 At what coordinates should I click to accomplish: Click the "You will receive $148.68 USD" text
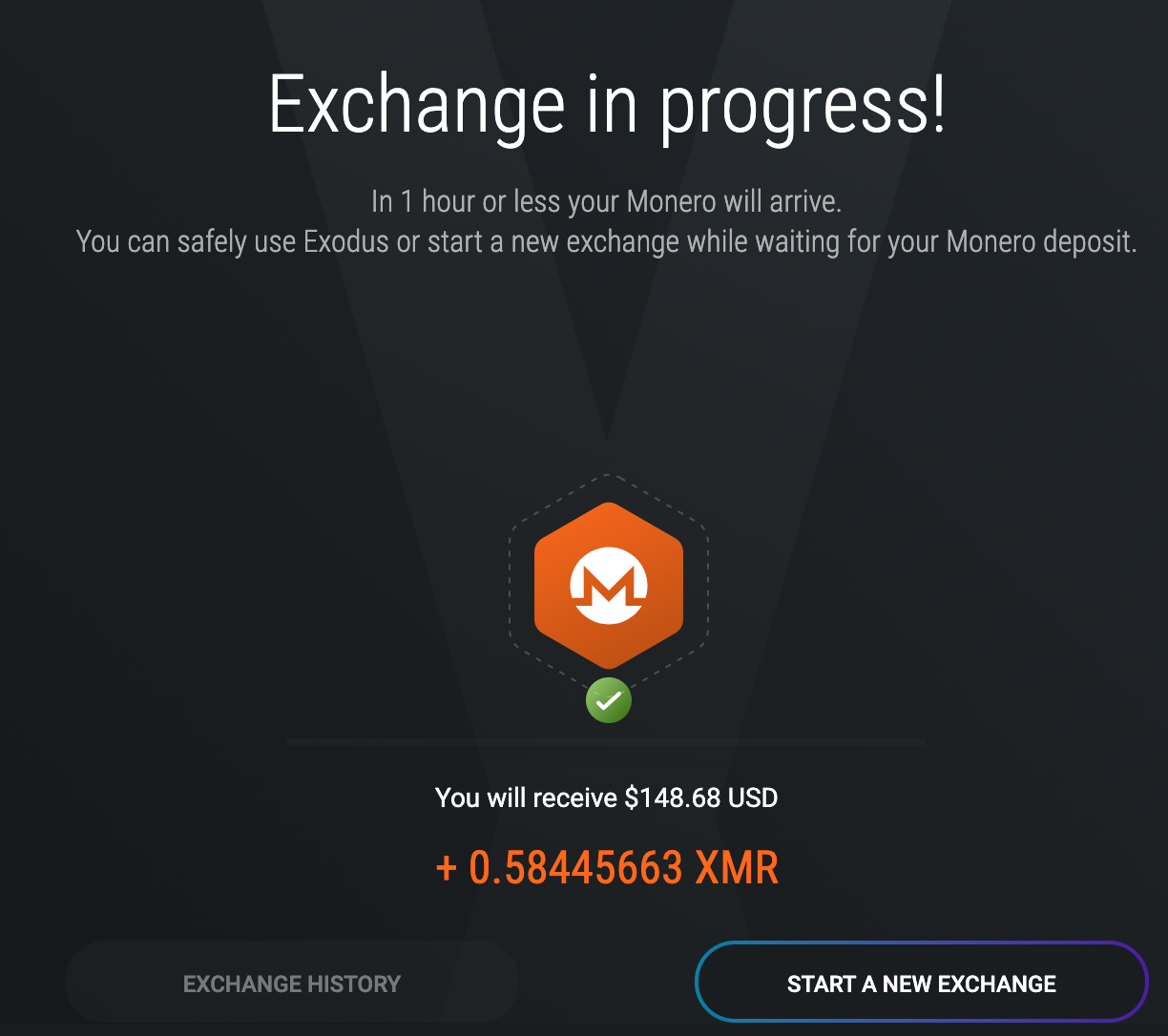607,798
